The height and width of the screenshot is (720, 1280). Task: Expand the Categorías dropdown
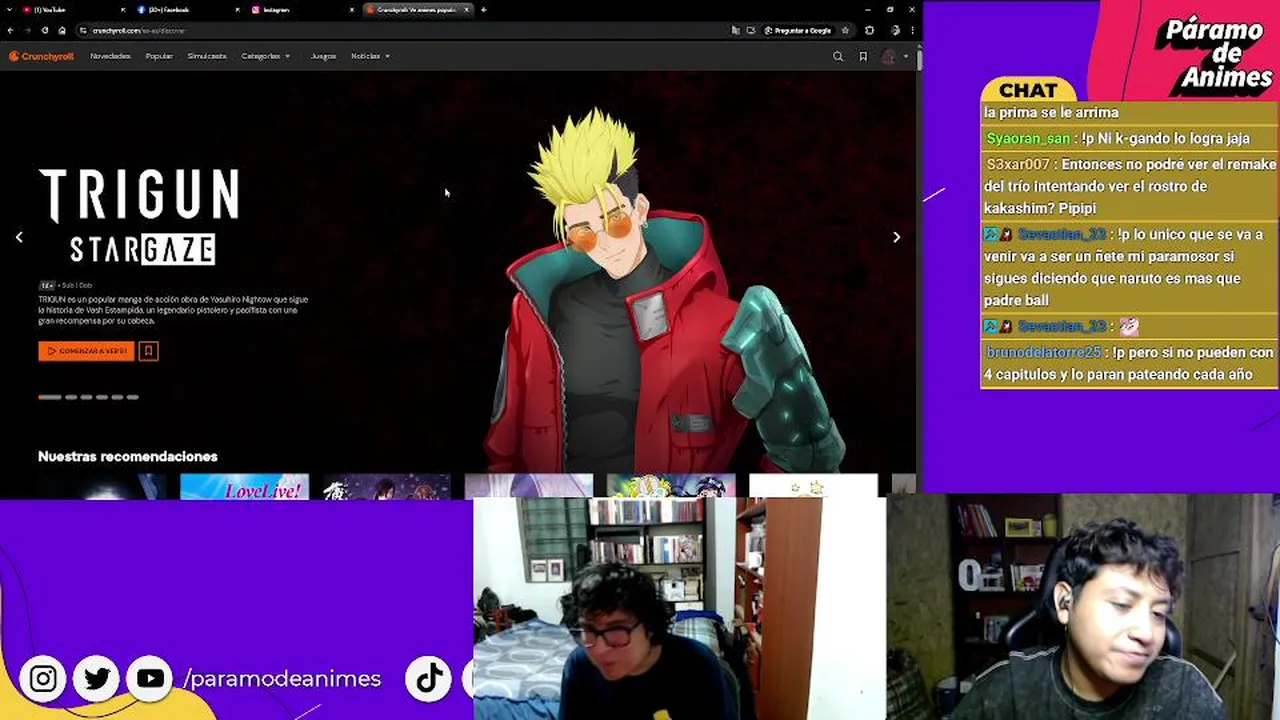point(266,56)
